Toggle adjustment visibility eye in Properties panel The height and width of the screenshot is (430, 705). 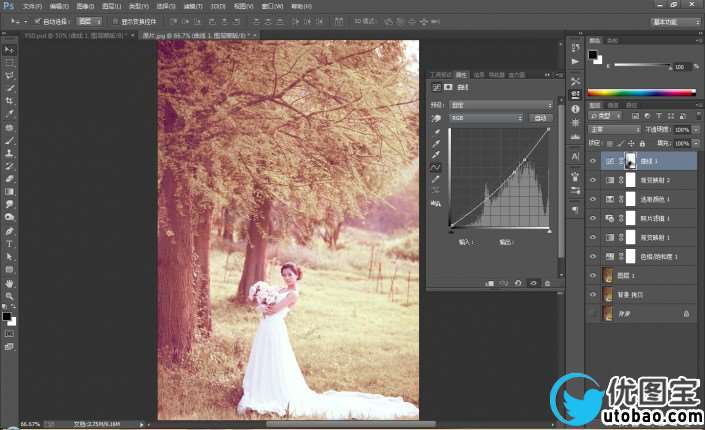coord(533,283)
